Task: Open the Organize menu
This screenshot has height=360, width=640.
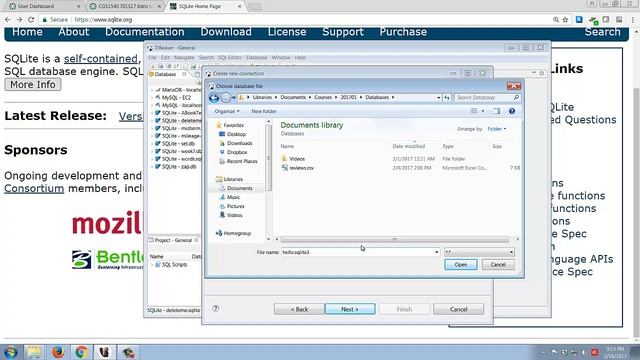Action: click(227, 111)
